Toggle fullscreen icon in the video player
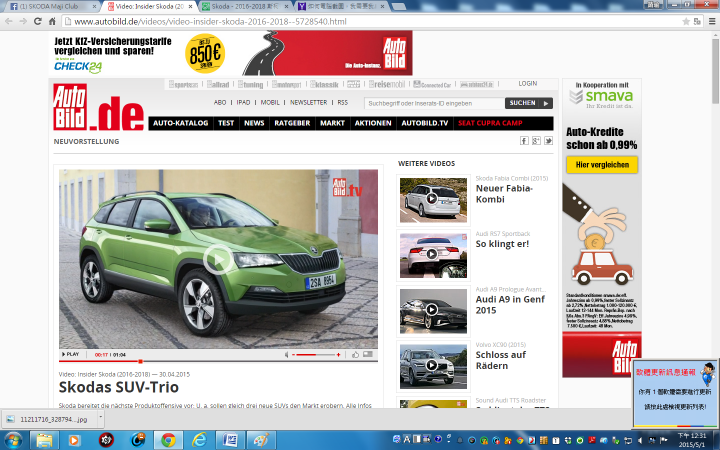The height and width of the screenshot is (450, 720). pos(368,354)
